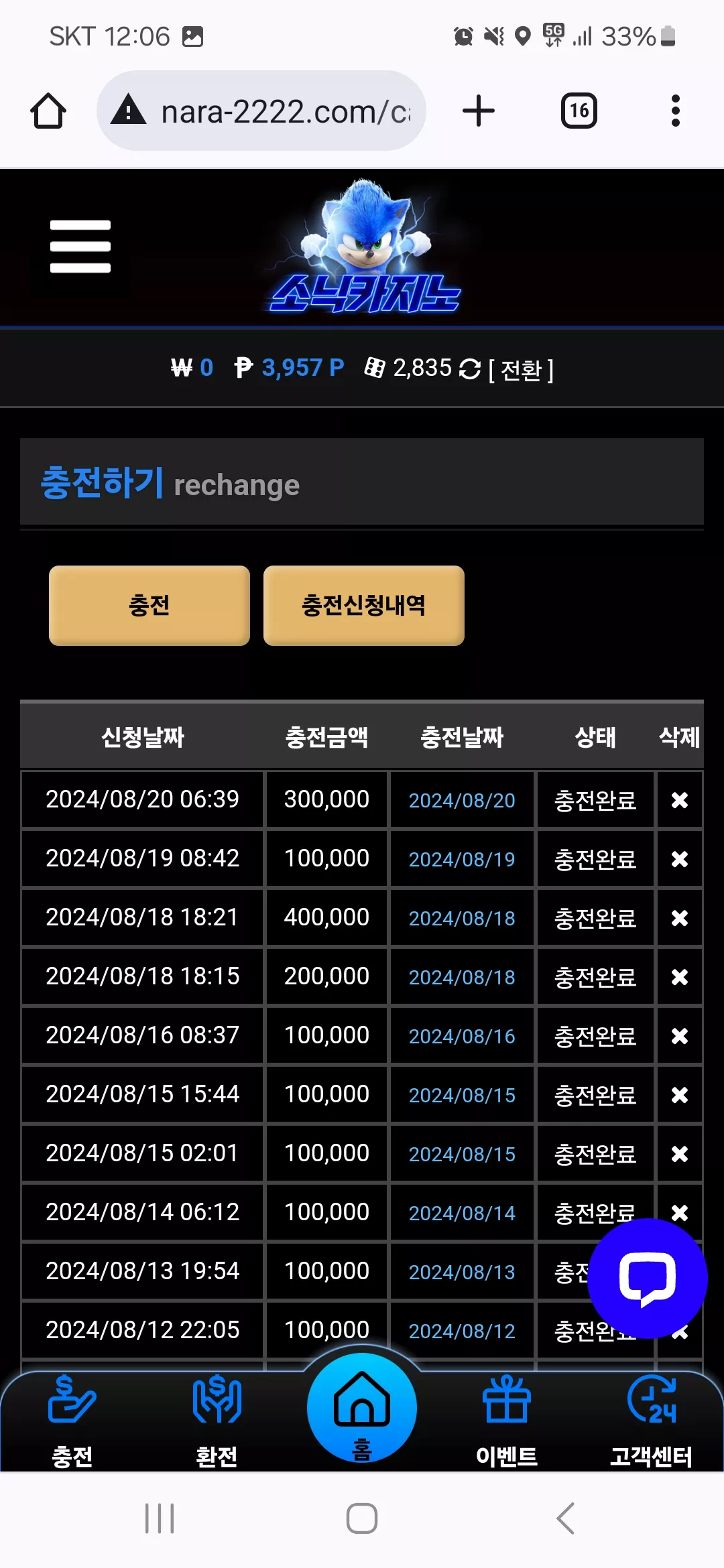Tap the nara-2222.com address bar

pos(261,111)
